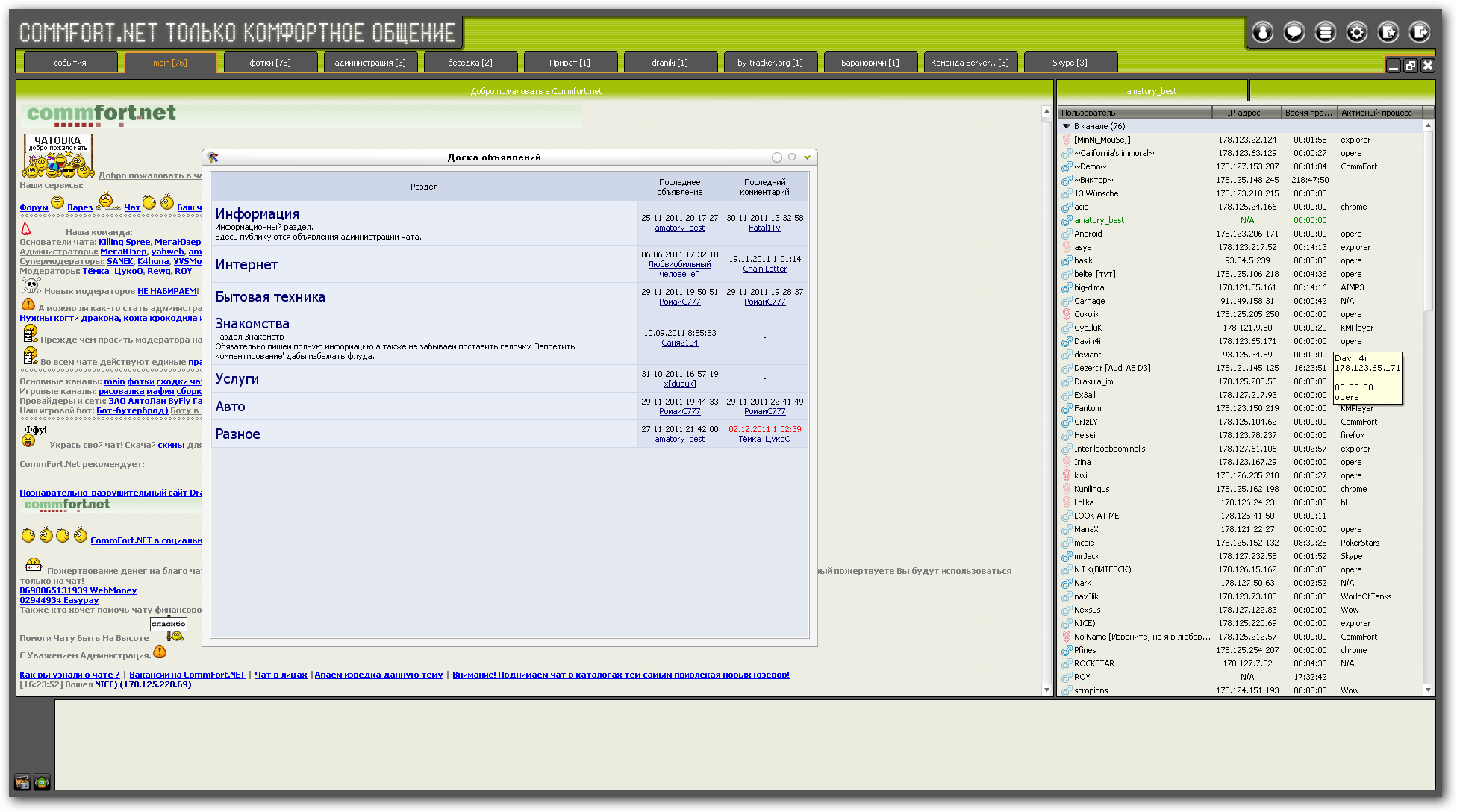Switch to the события tab
1457x812 pixels.
coord(70,63)
